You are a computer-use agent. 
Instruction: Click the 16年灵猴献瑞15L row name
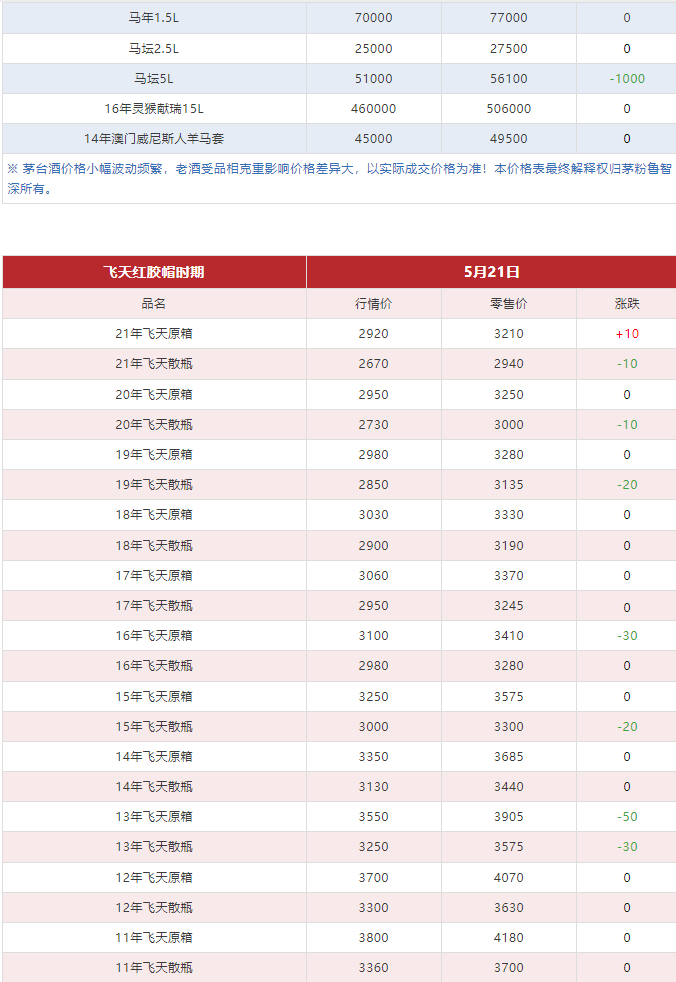pos(154,108)
